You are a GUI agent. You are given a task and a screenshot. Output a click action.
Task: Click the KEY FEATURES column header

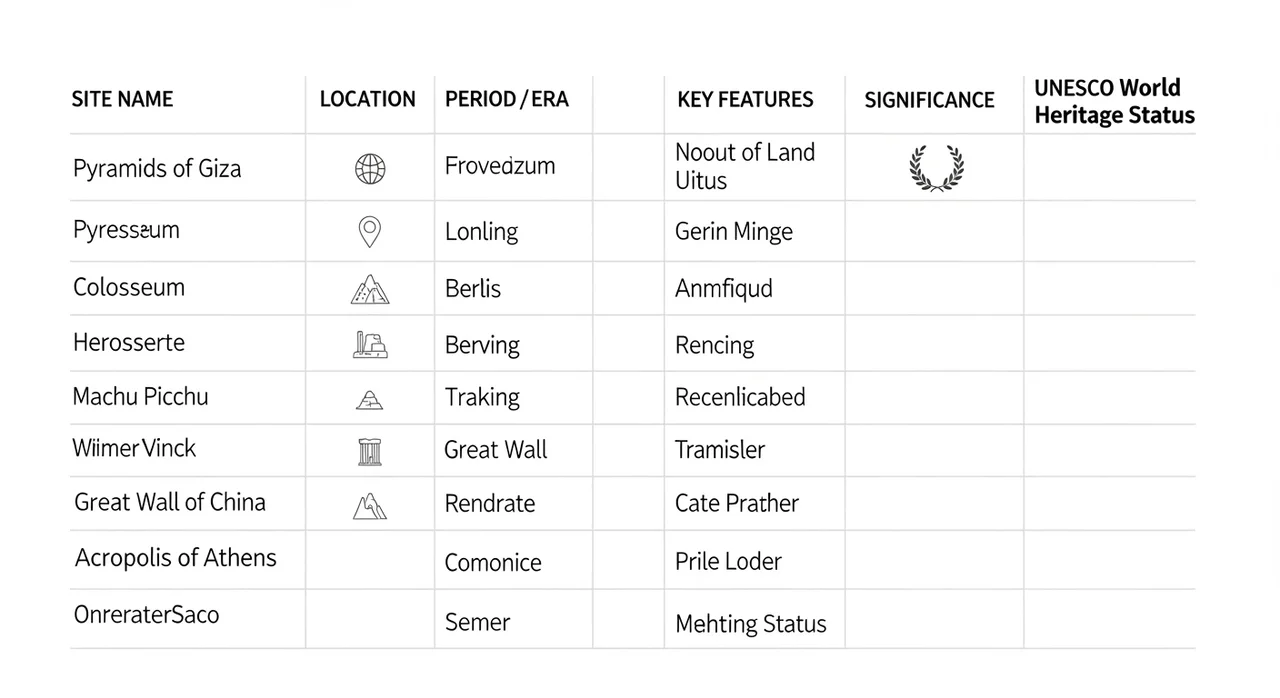point(745,99)
